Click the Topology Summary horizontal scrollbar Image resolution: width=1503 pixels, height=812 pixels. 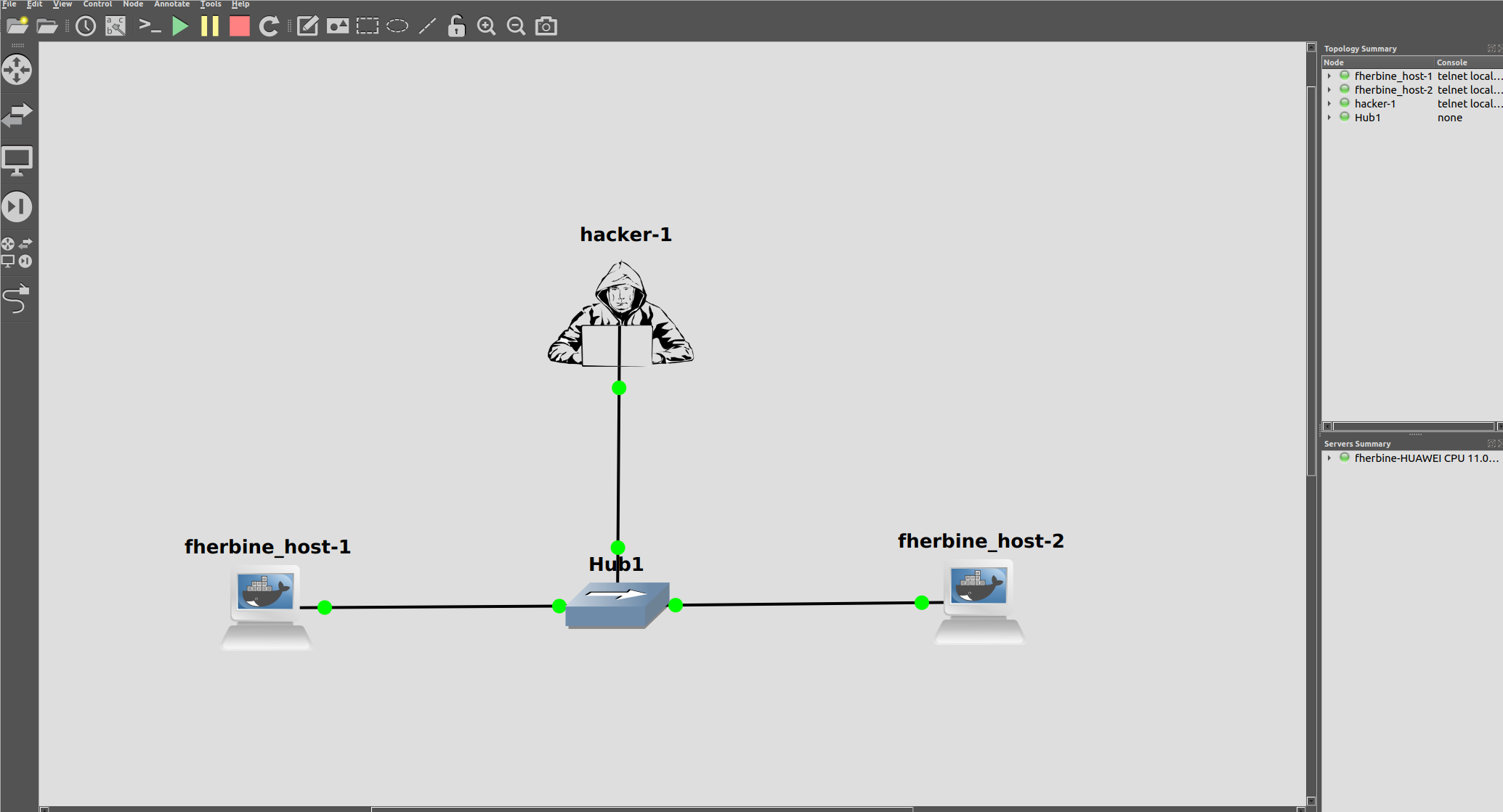tap(1412, 426)
